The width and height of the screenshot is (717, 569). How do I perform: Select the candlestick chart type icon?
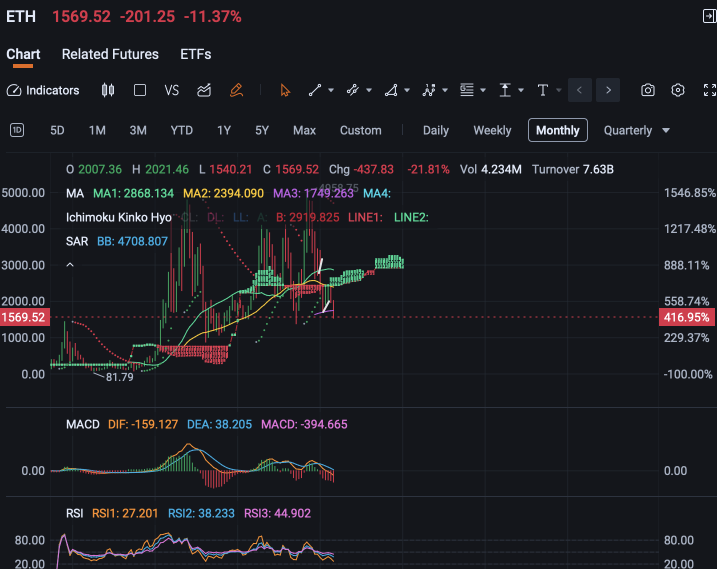point(108,90)
